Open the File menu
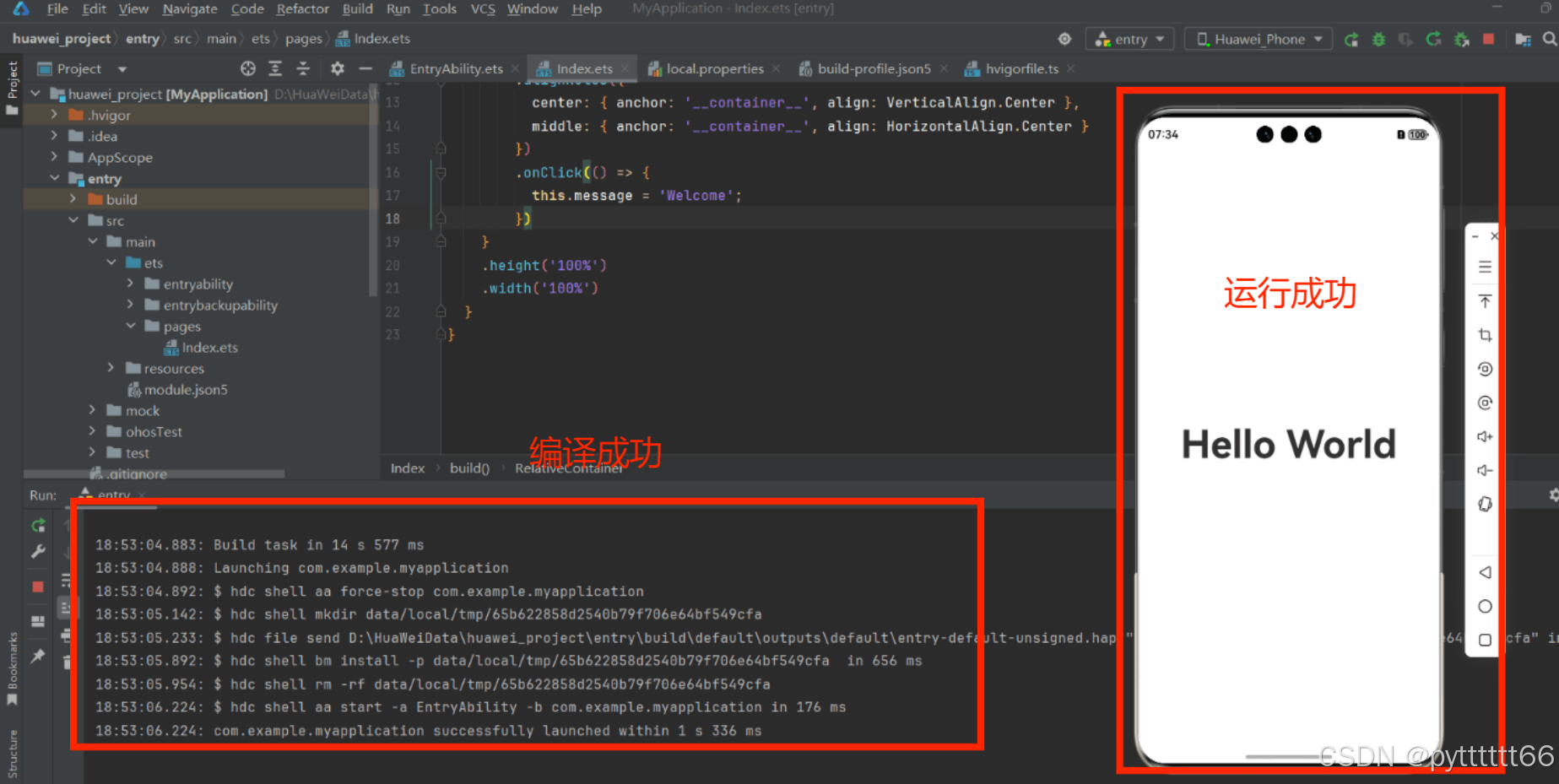Image resolution: width=1559 pixels, height=784 pixels. click(x=57, y=8)
